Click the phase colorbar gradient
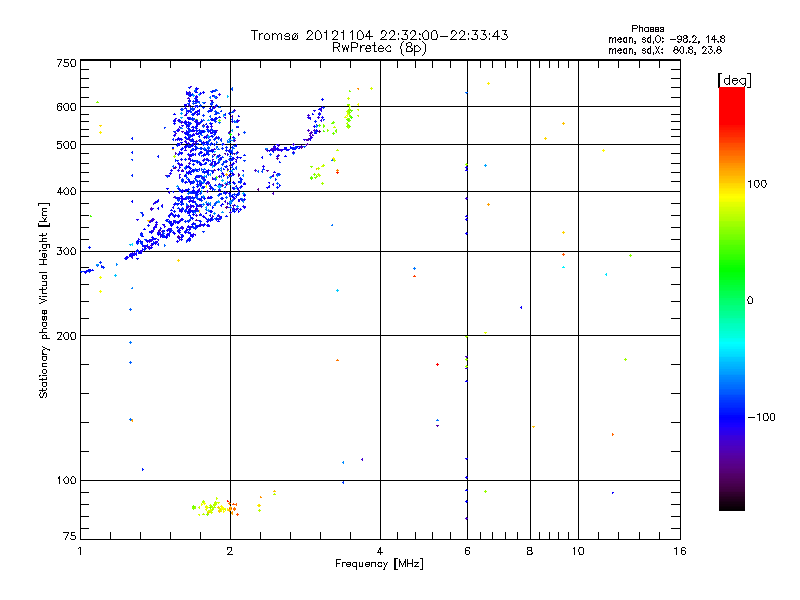The width and height of the screenshot is (800, 600). 732,298
